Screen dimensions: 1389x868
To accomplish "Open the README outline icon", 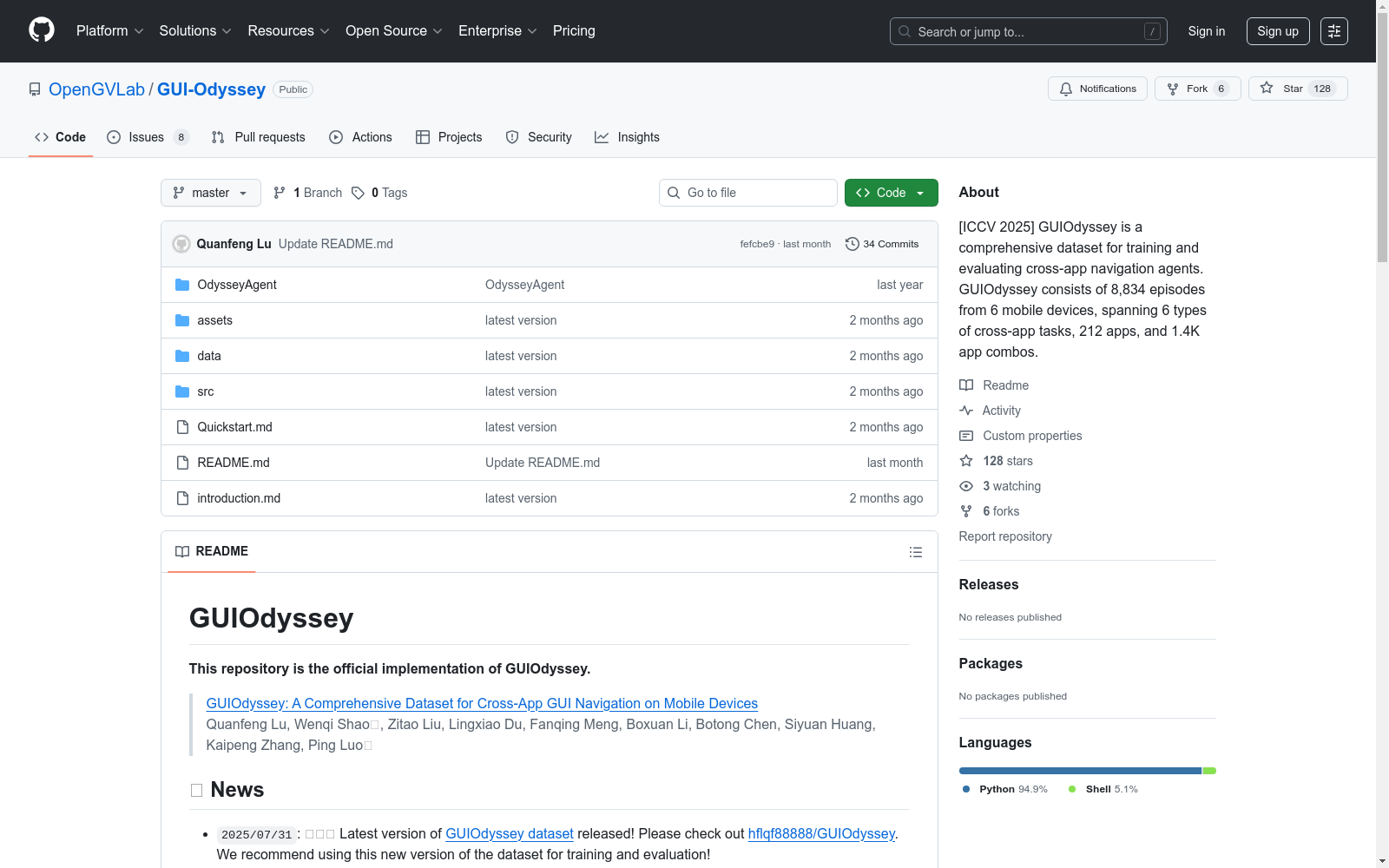I will [915, 552].
